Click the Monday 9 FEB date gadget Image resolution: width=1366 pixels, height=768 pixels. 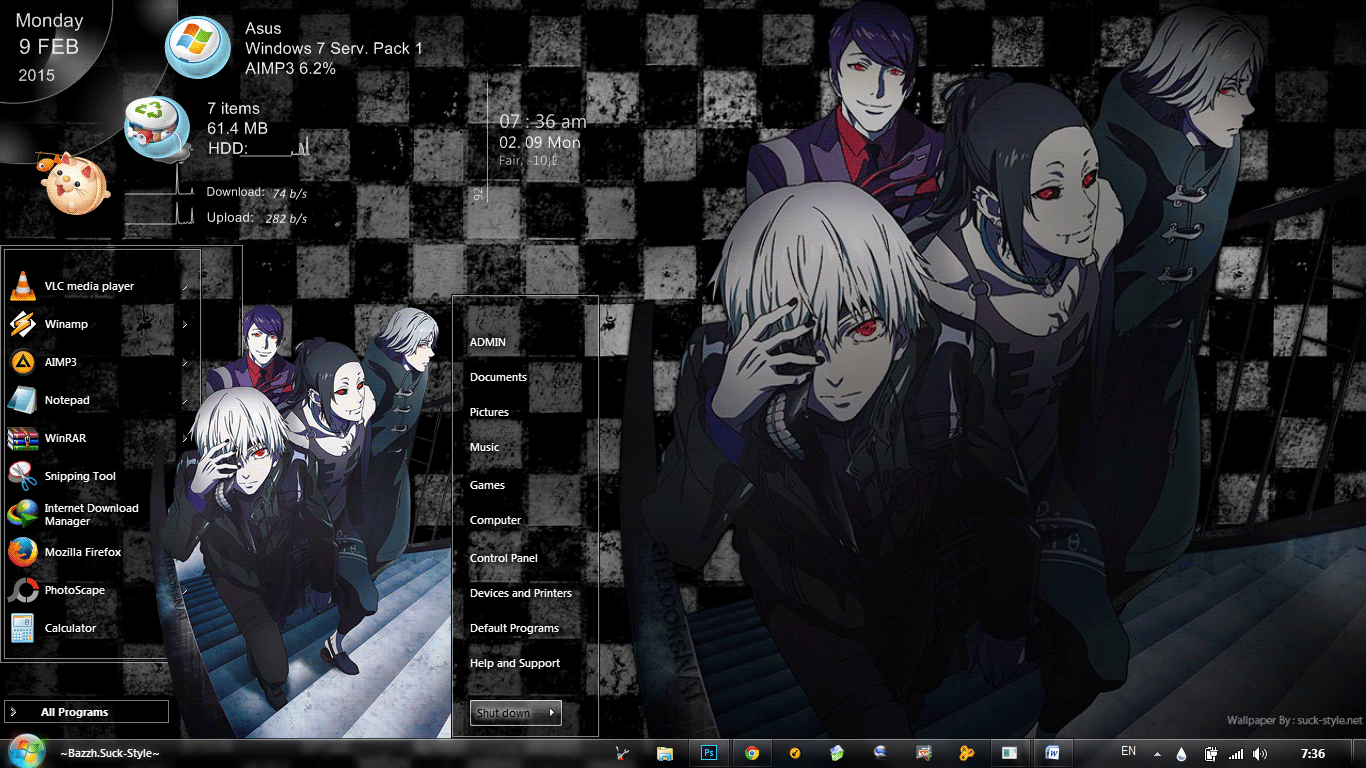pyautogui.click(x=48, y=47)
